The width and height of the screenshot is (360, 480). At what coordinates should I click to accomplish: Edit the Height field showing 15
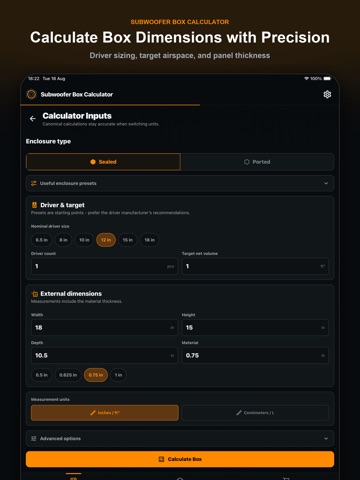click(255, 328)
